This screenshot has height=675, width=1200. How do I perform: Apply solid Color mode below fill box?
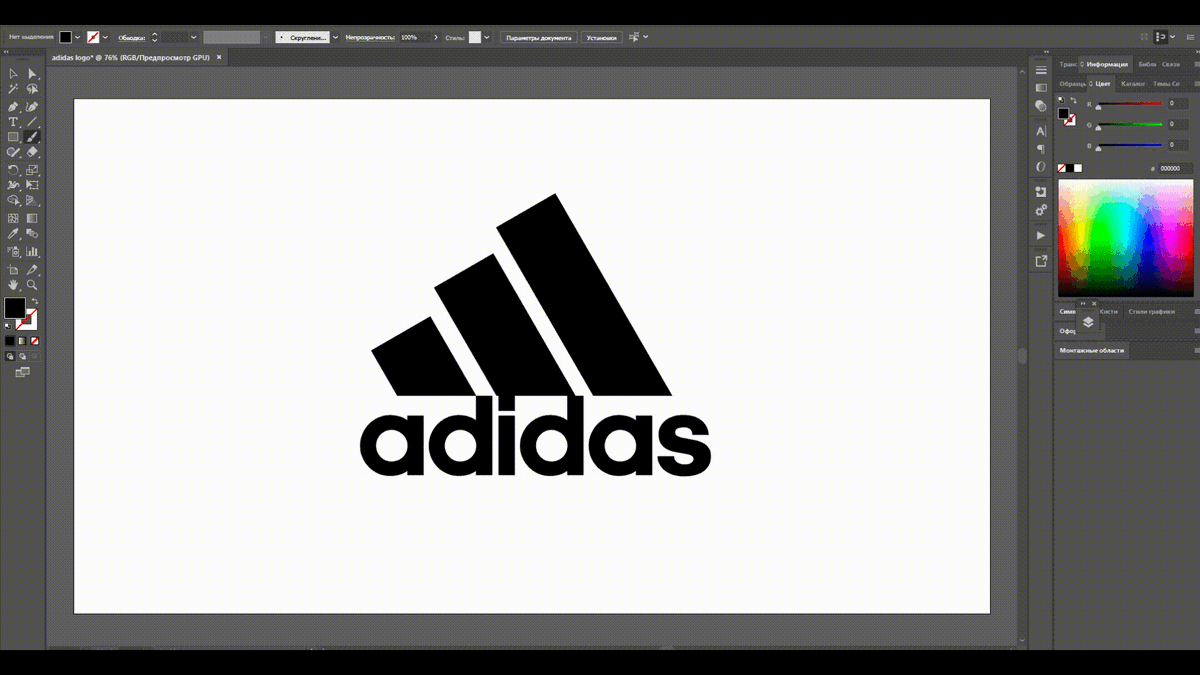click(x=9, y=341)
